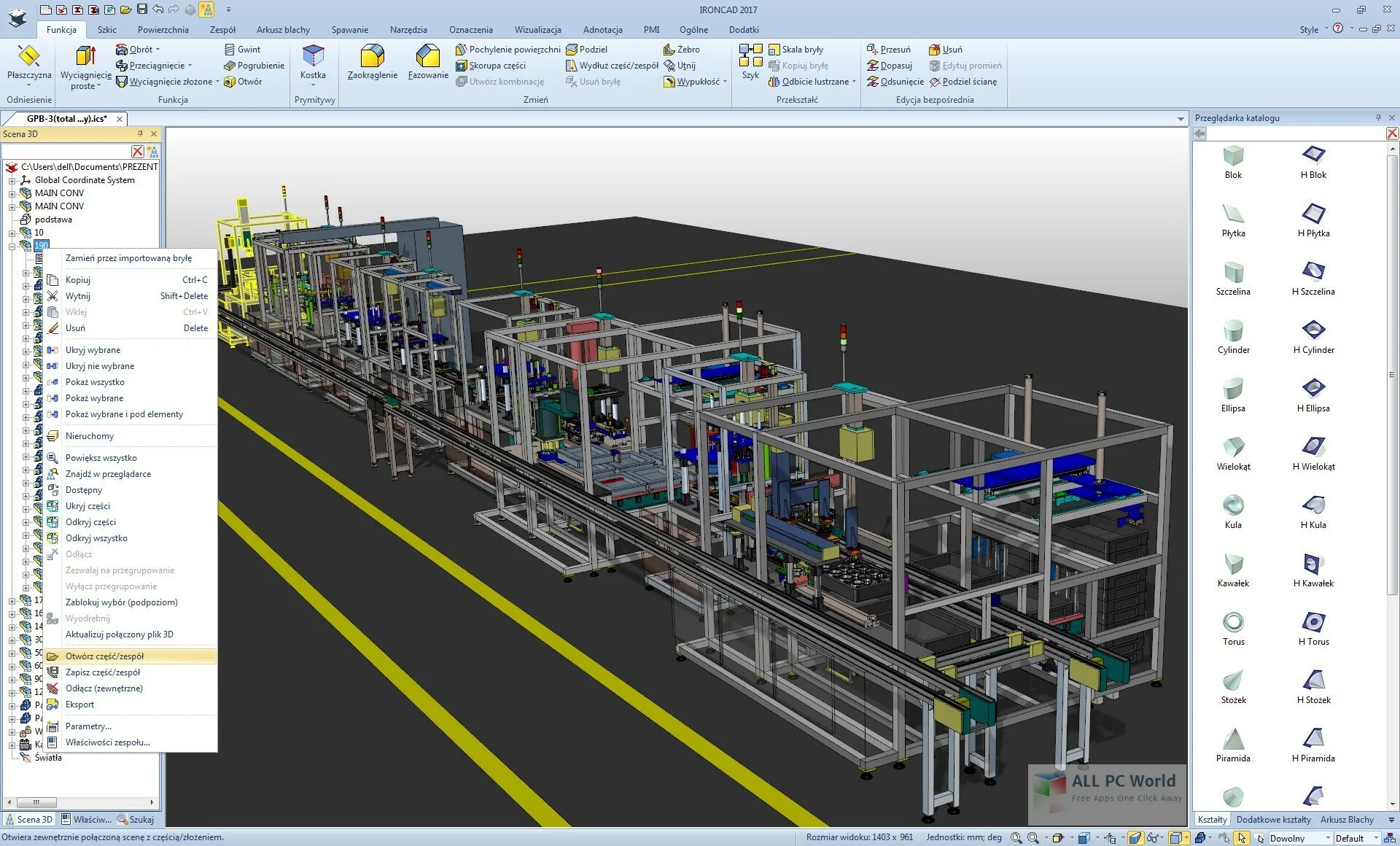
Task: Open the Dowolny selection dropdown
Action: (x=1328, y=838)
